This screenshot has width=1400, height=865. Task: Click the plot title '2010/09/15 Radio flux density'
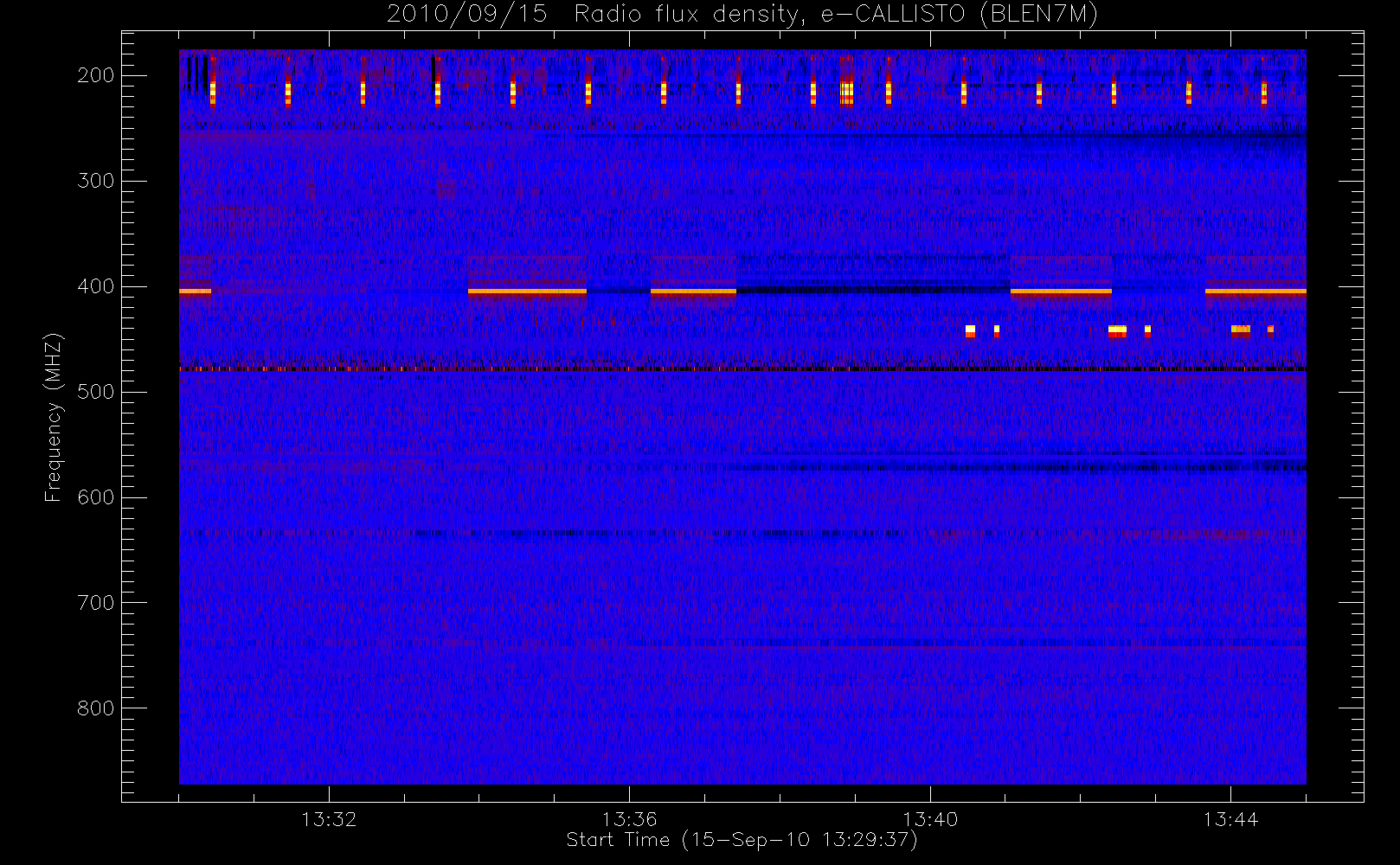(742, 15)
